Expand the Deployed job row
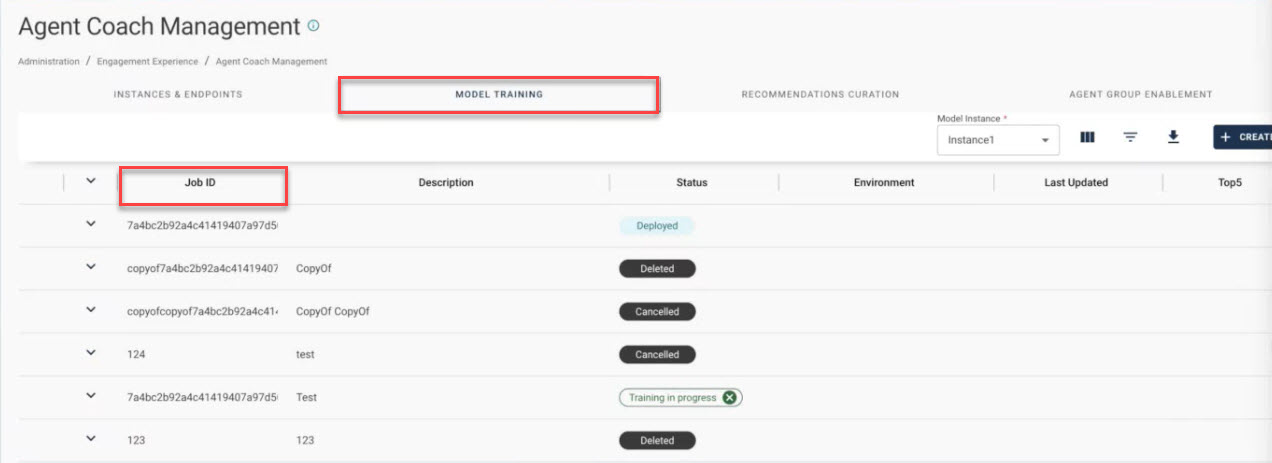Screen dimensions: 1272x463 pyautogui.click(x=91, y=225)
